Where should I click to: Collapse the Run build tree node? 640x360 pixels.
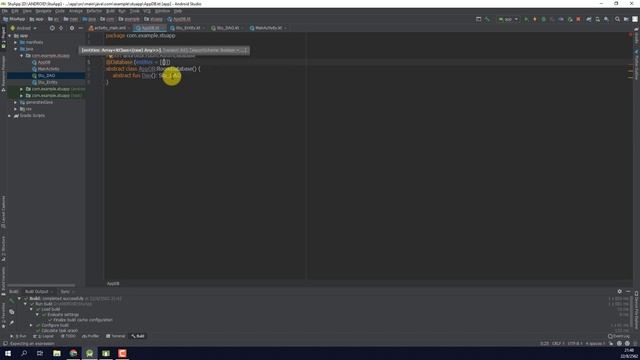pos(25,304)
